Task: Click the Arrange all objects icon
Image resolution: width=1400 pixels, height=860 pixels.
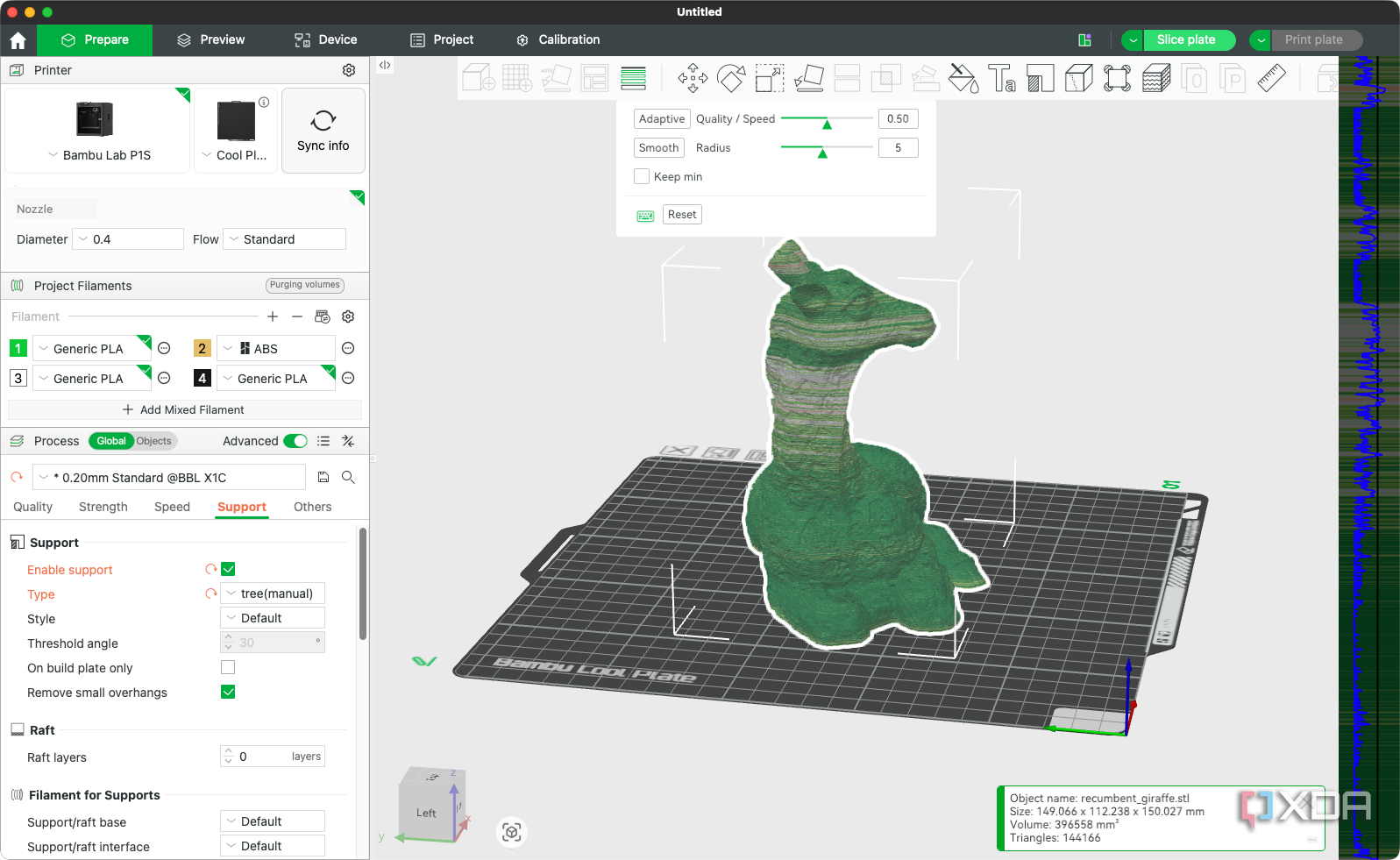Action: [x=594, y=78]
